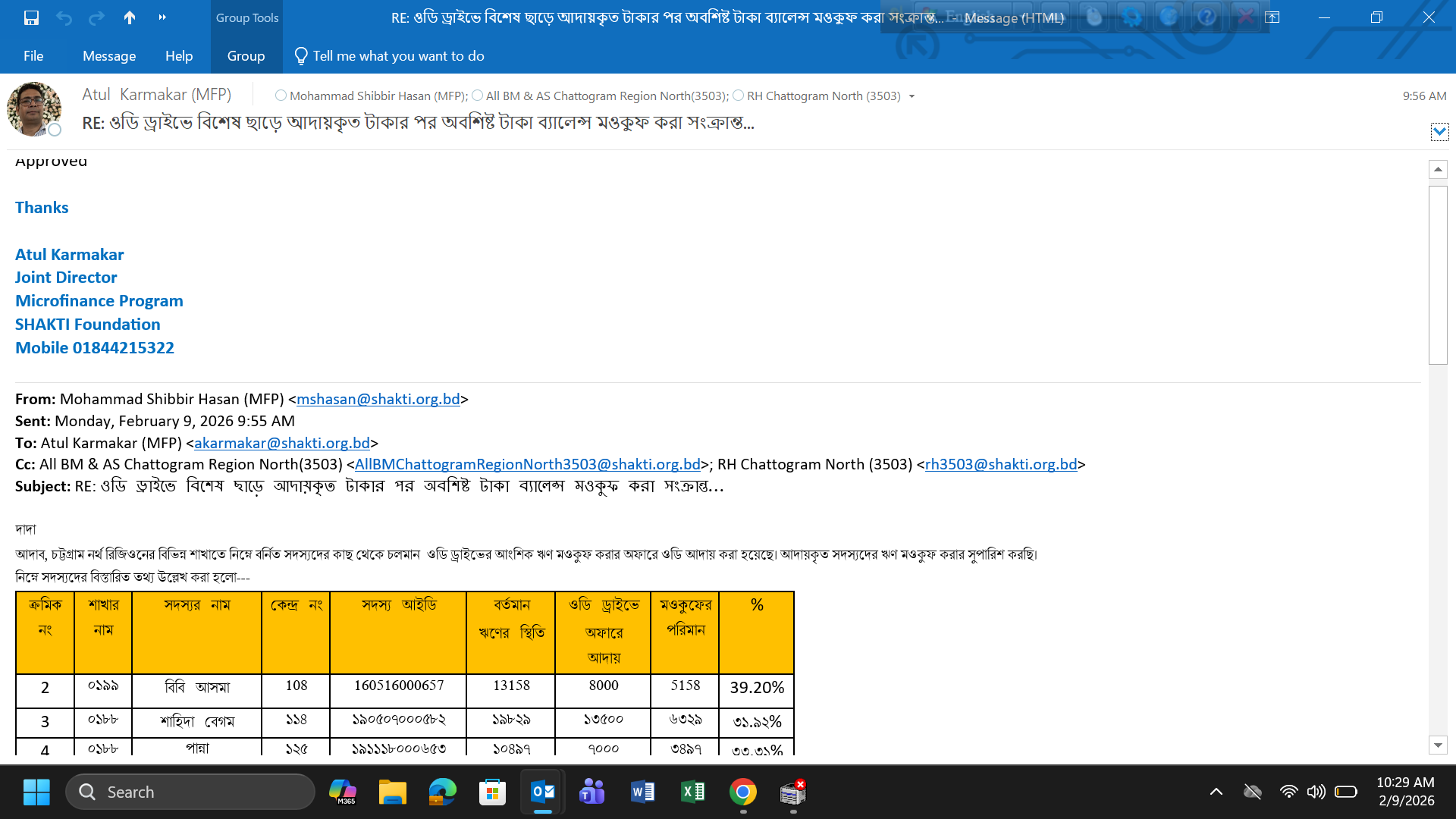1456x819 pixels.
Task: Open rh3503@shakti.org.bd email link
Action: point(1000,464)
